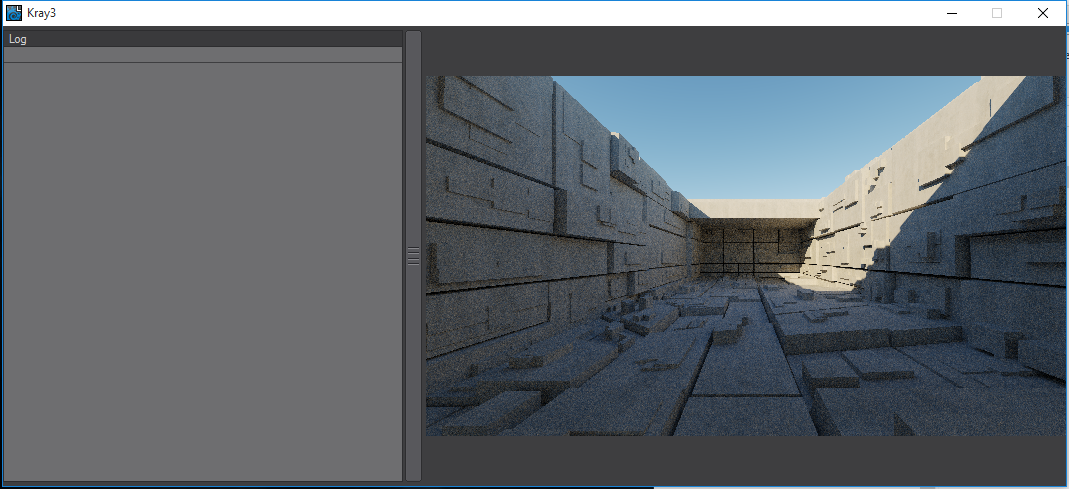Viewport: 1069px width, 489px height.
Task: Click the Kray3 application icon in title bar
Action: point(14,13)
